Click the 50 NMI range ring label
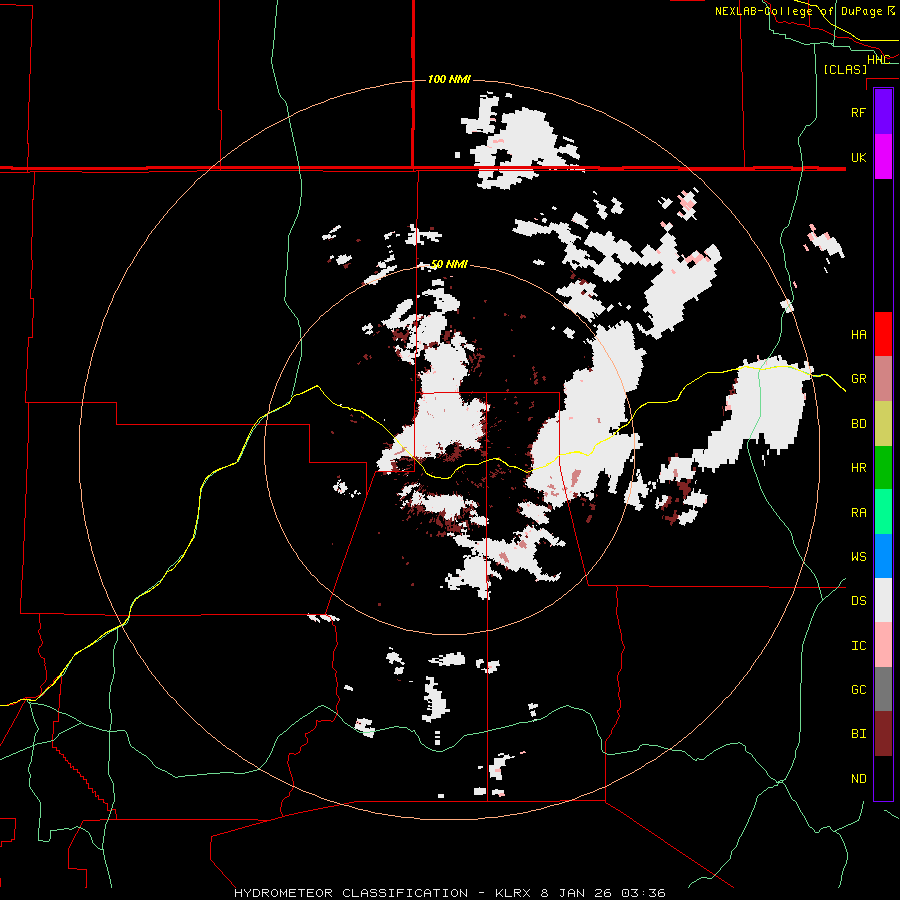The width and height of the screenshot is (900, 900). (449, 264)
